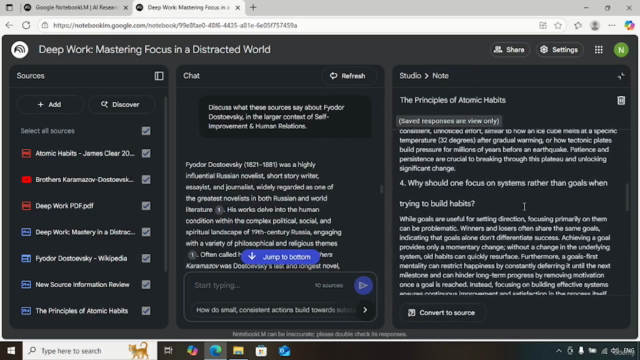Uncheck the Atomic Habits - James Clear source
640x360 pixels.
146,153
